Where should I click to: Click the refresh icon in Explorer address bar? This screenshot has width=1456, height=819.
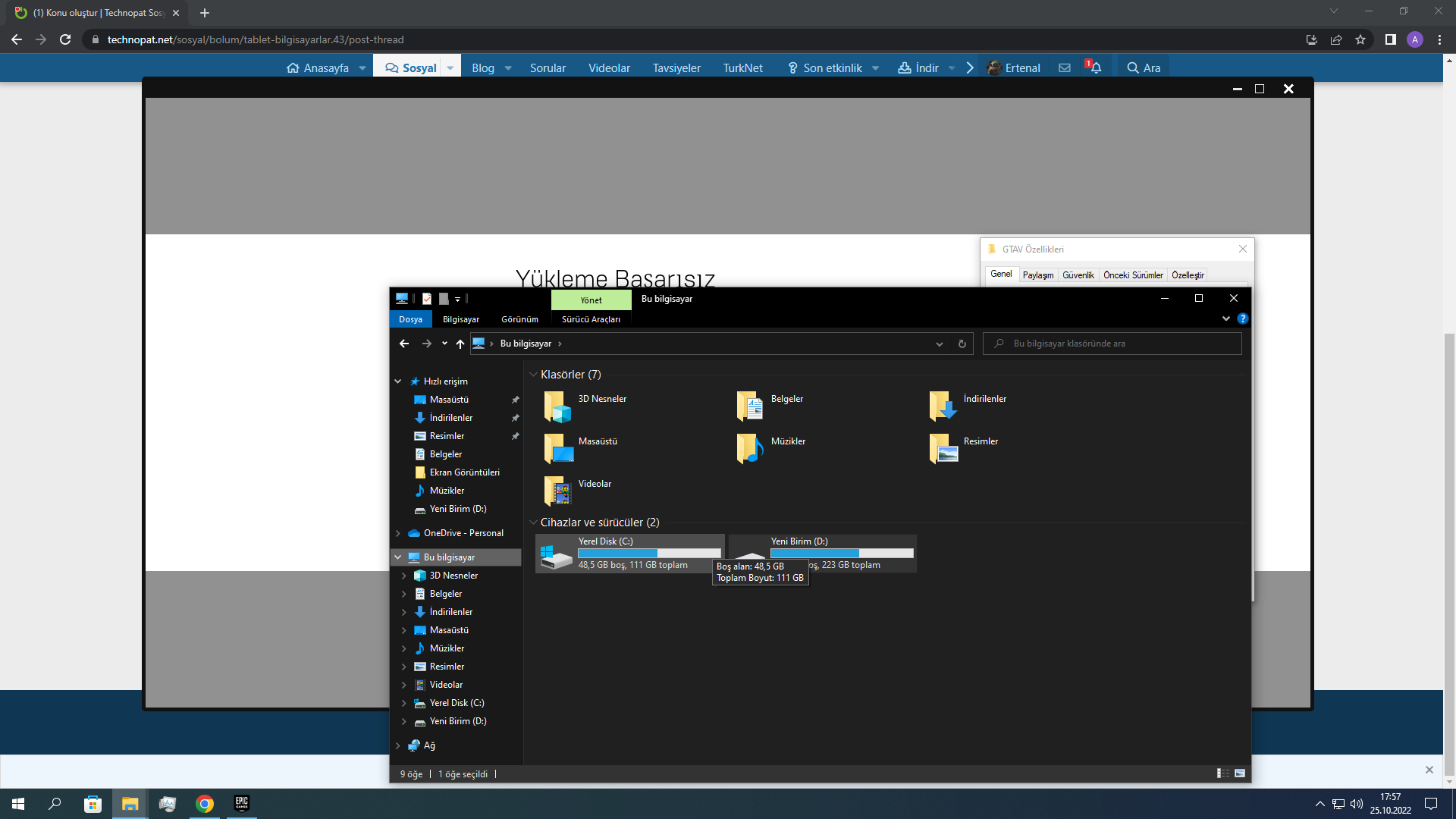[962, 344]
